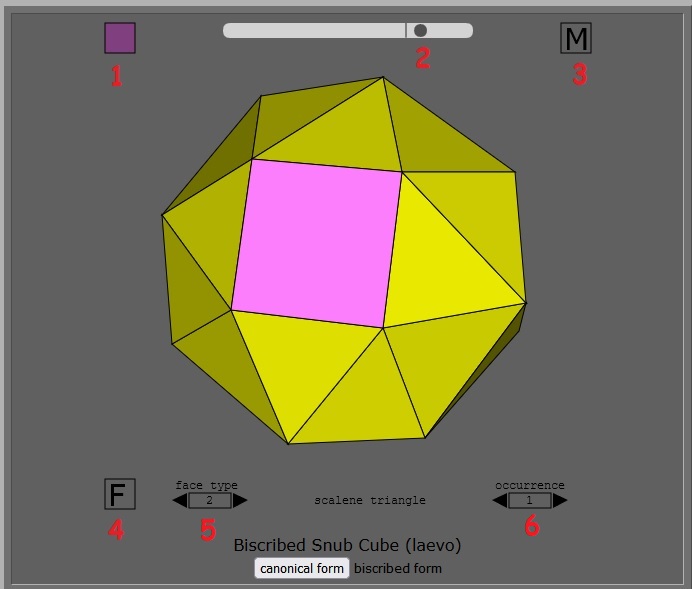The height and width of the screenshot is (589, 693).
Task: Increase occurrence with right arrow
Action: [560, 501]
